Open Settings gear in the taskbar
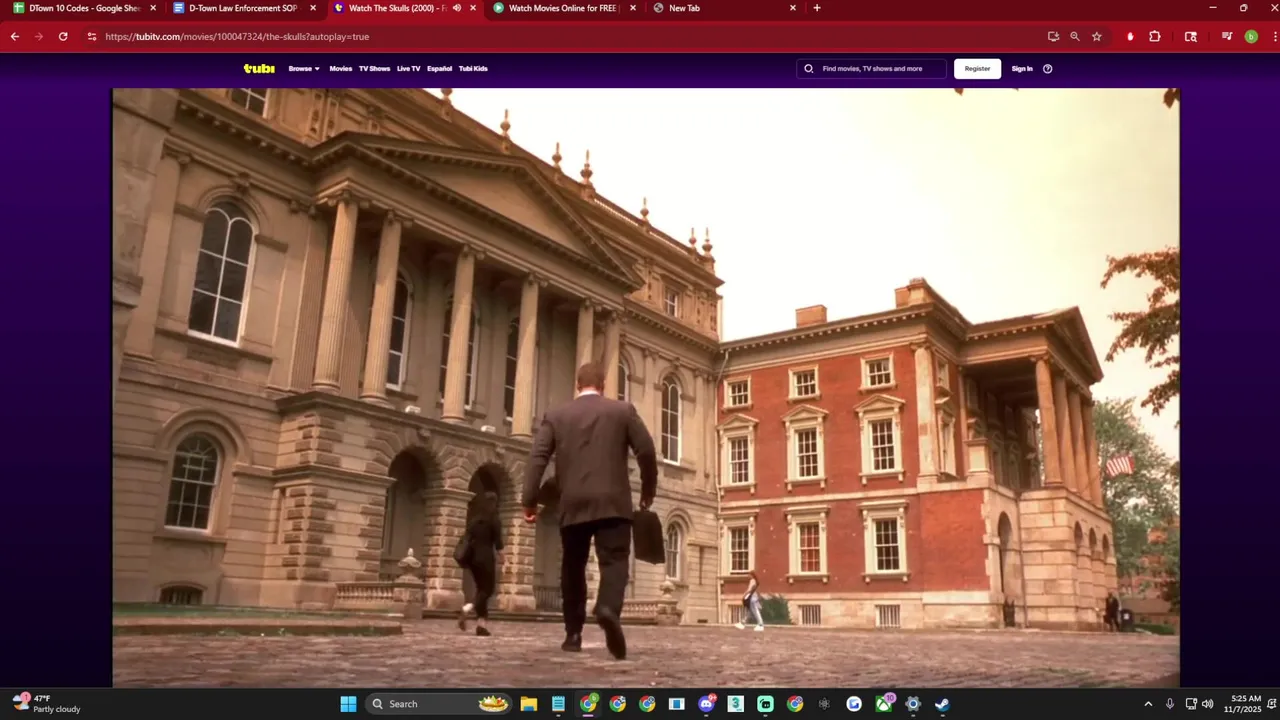The width and height of the screenshot is (1280, 720). [x=913, y=704]
